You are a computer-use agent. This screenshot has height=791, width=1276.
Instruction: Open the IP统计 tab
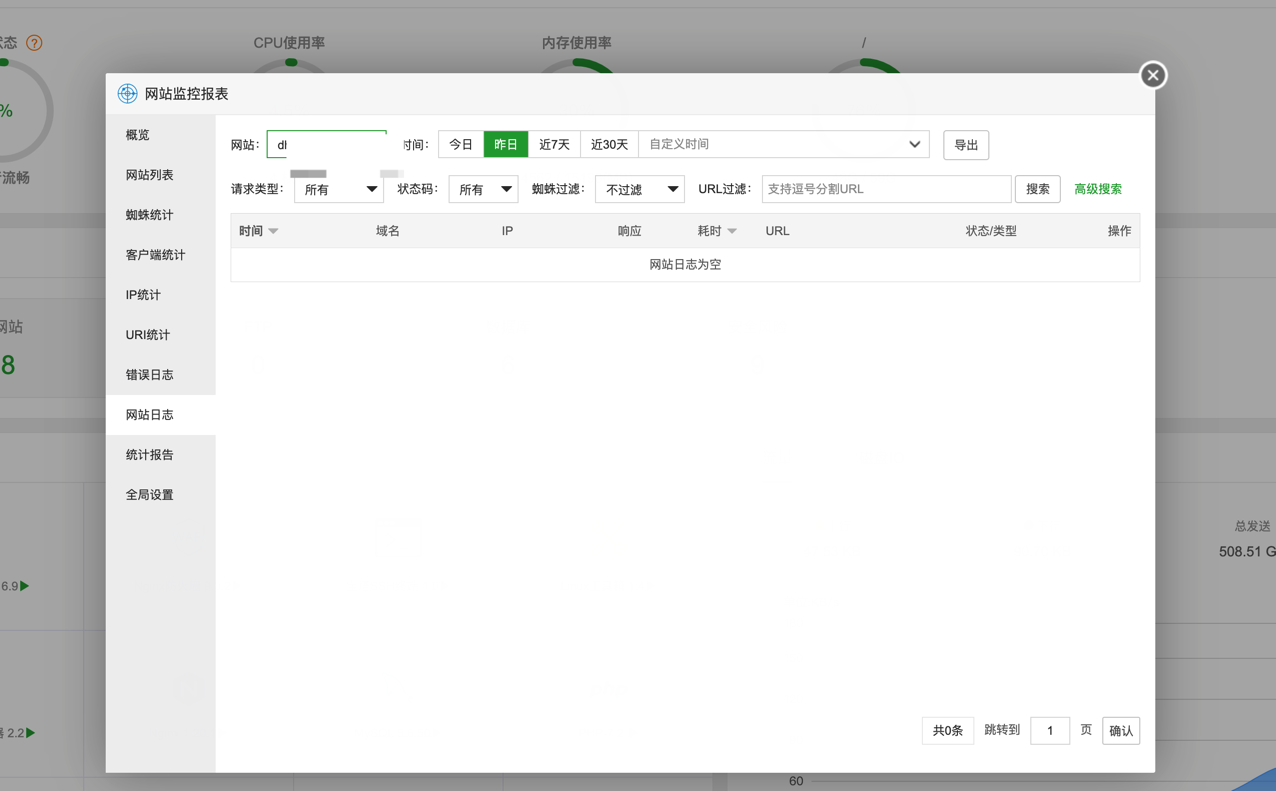(161, 295)
